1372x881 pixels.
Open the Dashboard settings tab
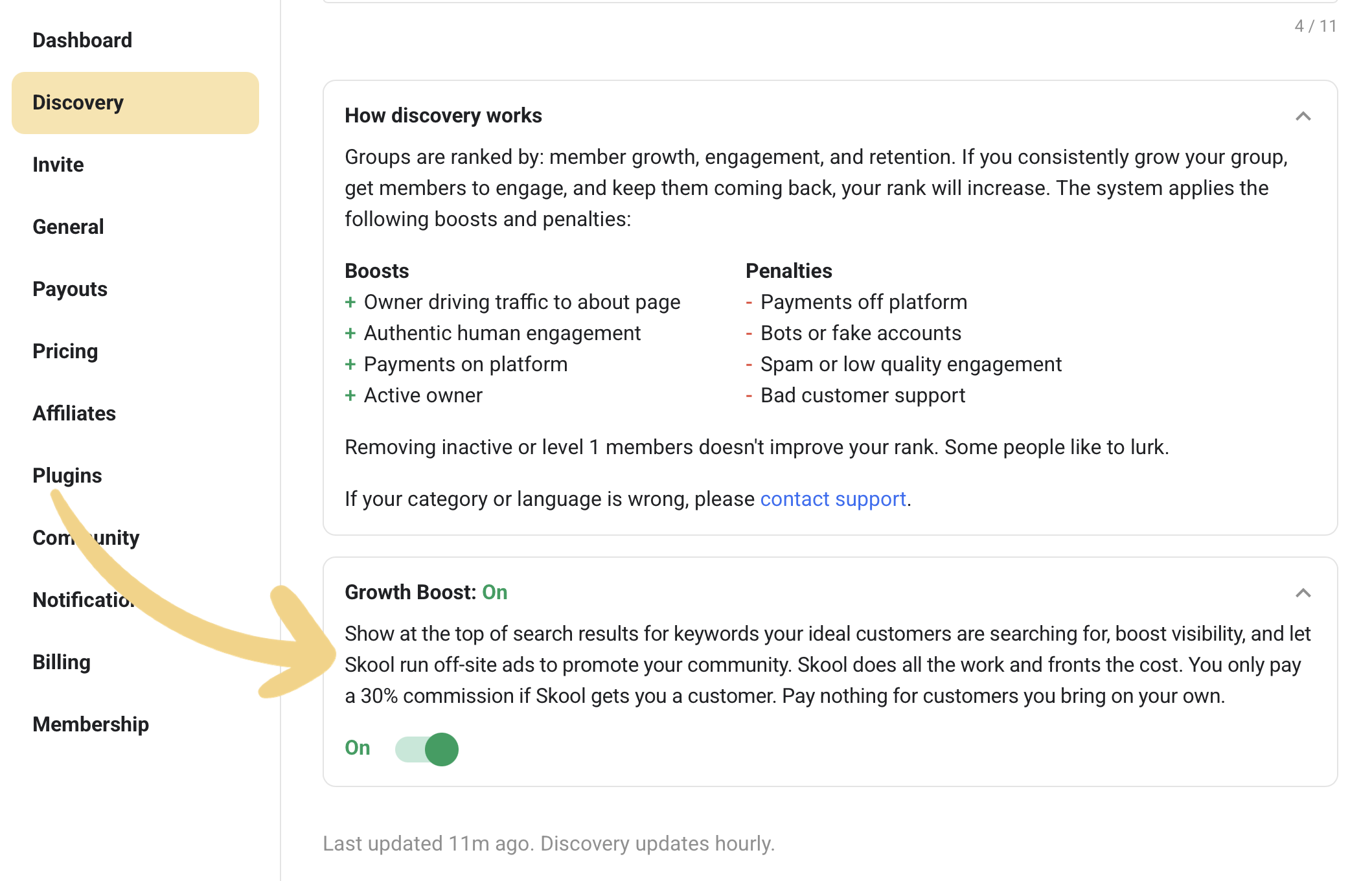coord(82,40)
